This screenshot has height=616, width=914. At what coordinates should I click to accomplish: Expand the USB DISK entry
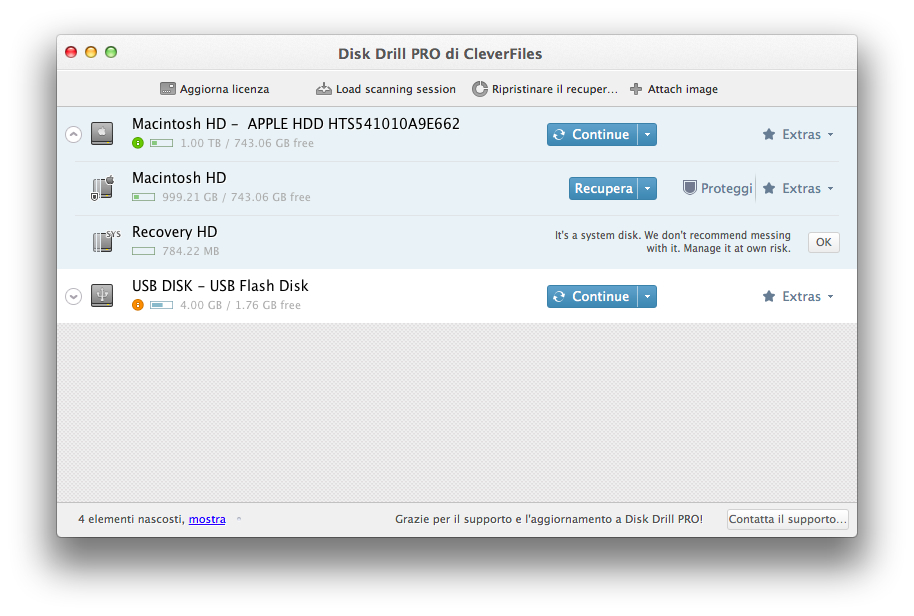click(x=73, y=296)
